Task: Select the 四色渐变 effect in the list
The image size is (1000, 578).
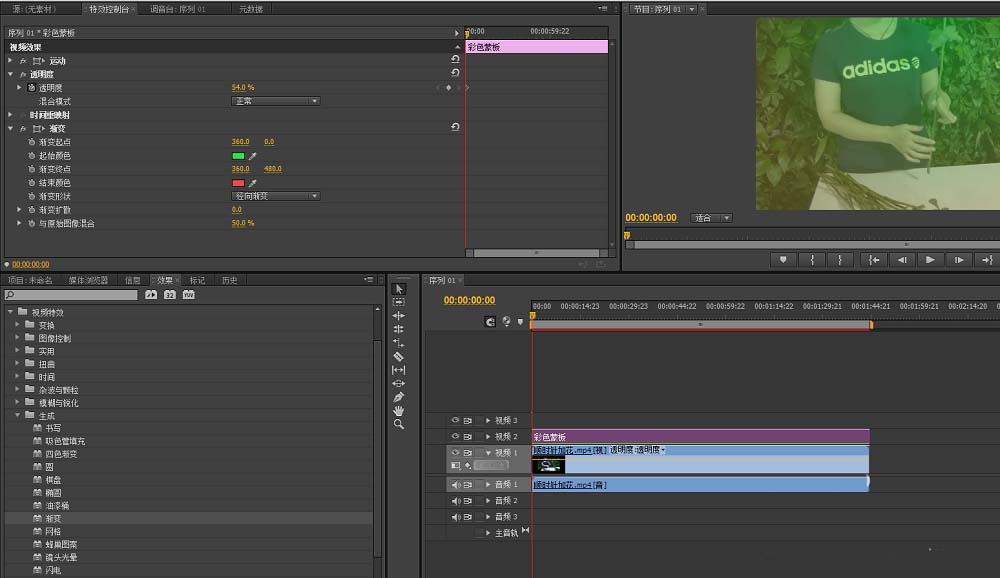Action: [61, 454]
